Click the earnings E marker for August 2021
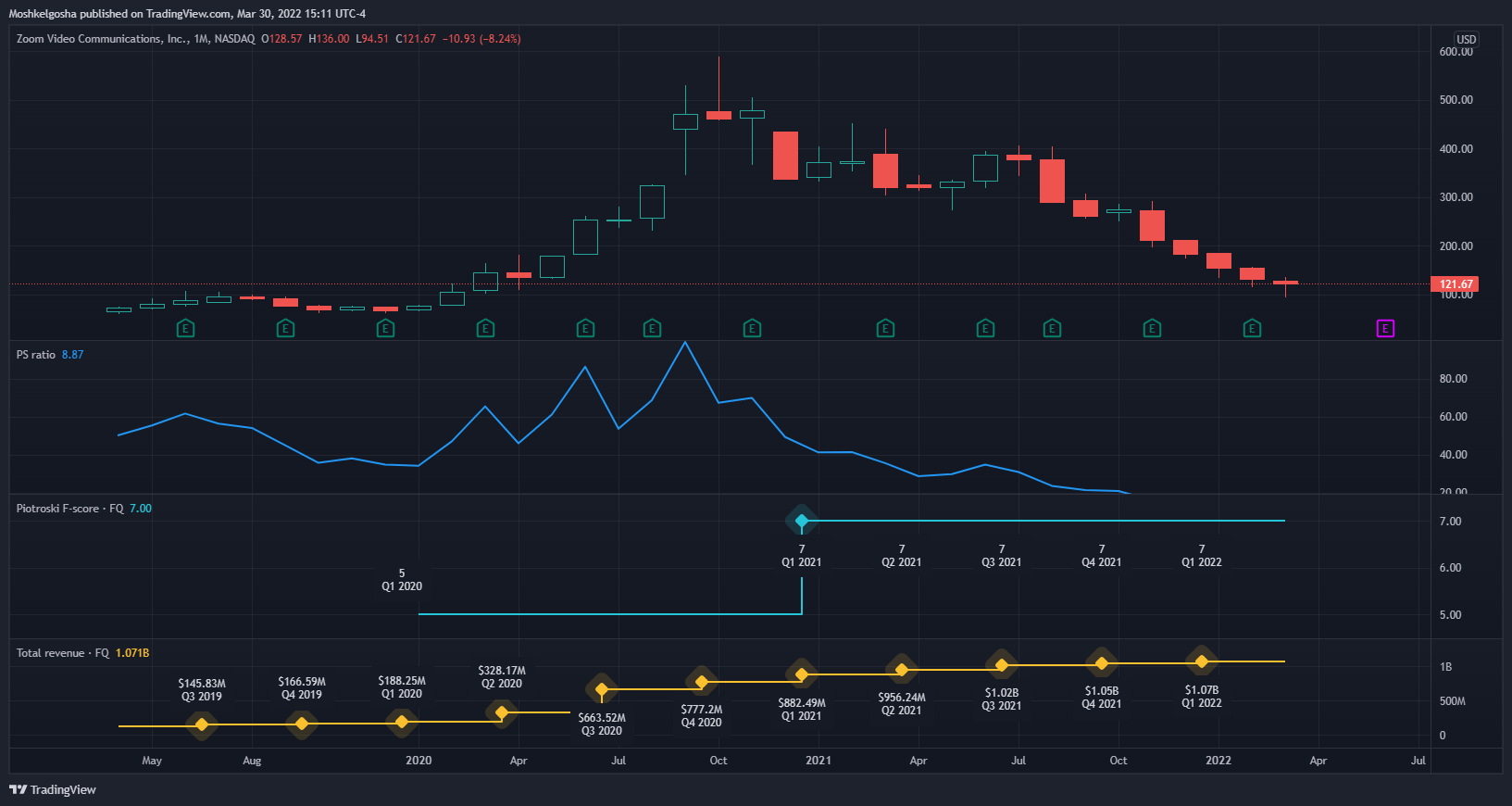 click(x=1052, y=328)
